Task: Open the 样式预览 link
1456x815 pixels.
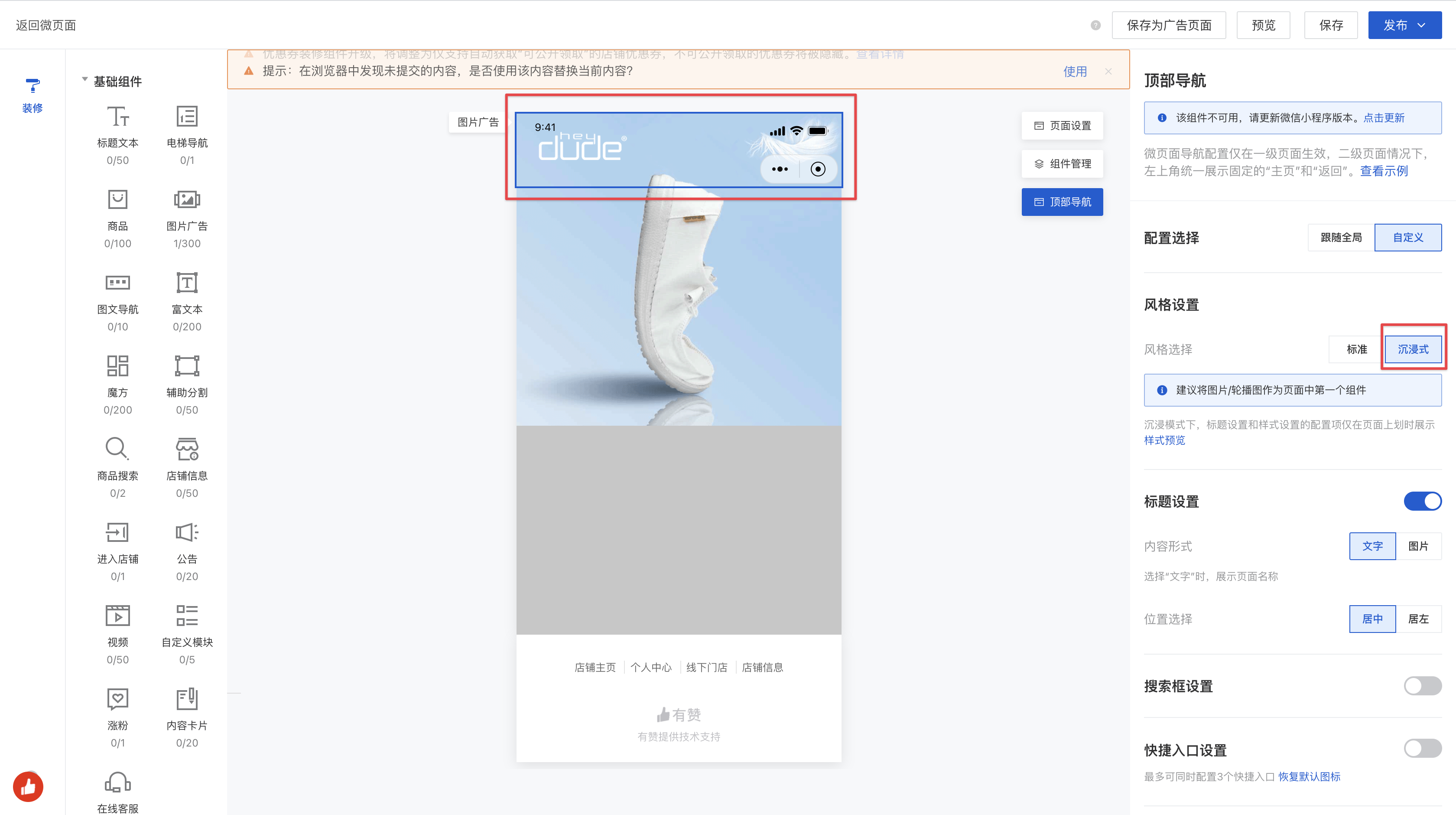Action: [1164, 440]
